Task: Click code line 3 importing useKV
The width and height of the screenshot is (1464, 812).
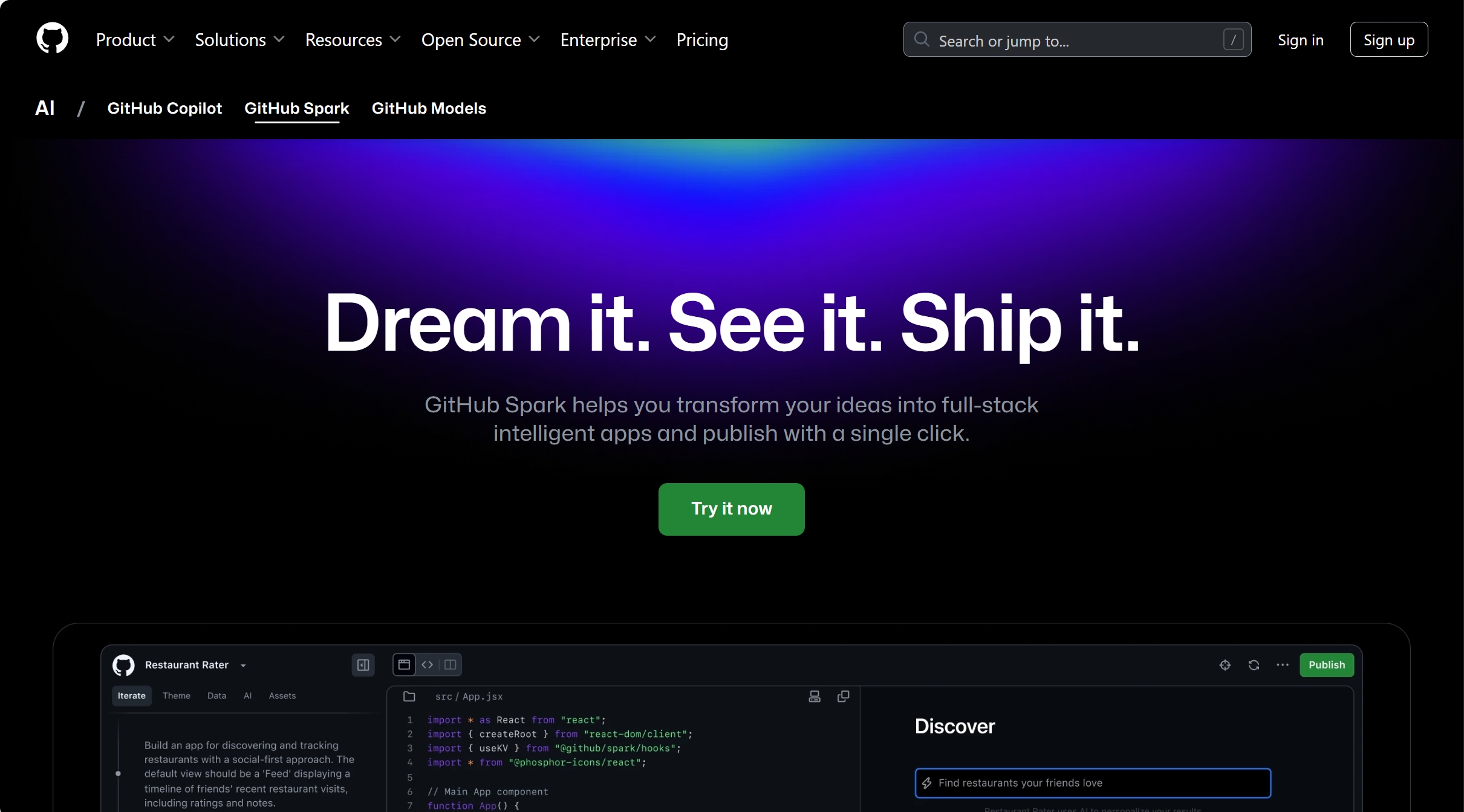Action: (x=554, y=749)
